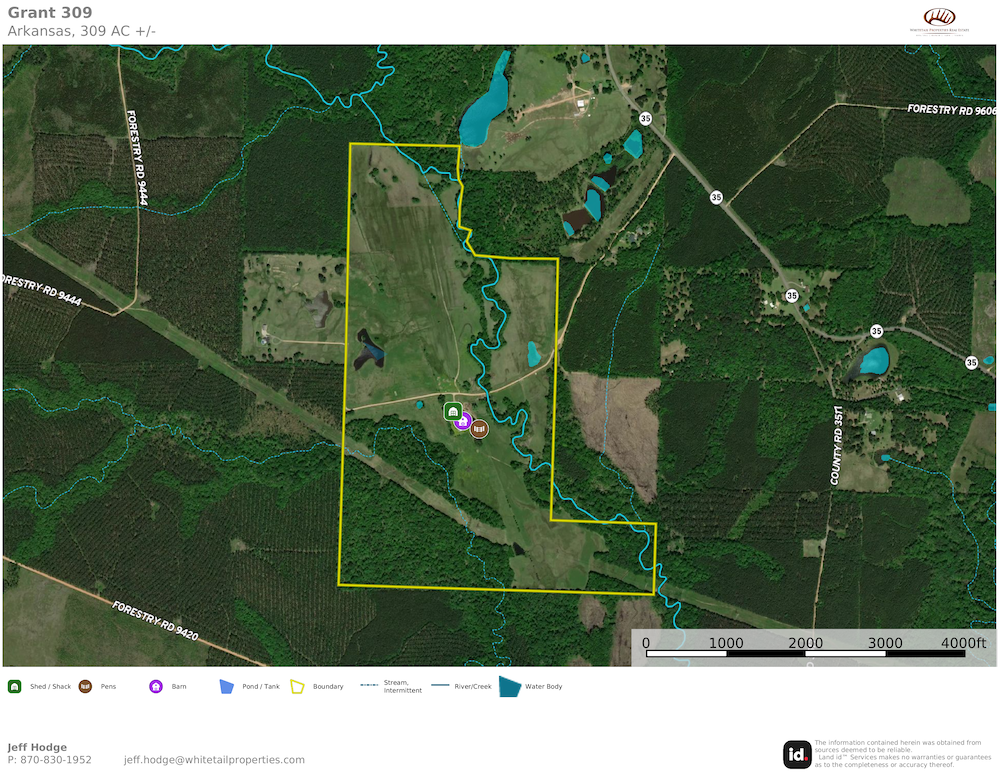The image size is (1000, 773).
Task: Select the purple Barn marker on the map
Action: coord(463,421)
